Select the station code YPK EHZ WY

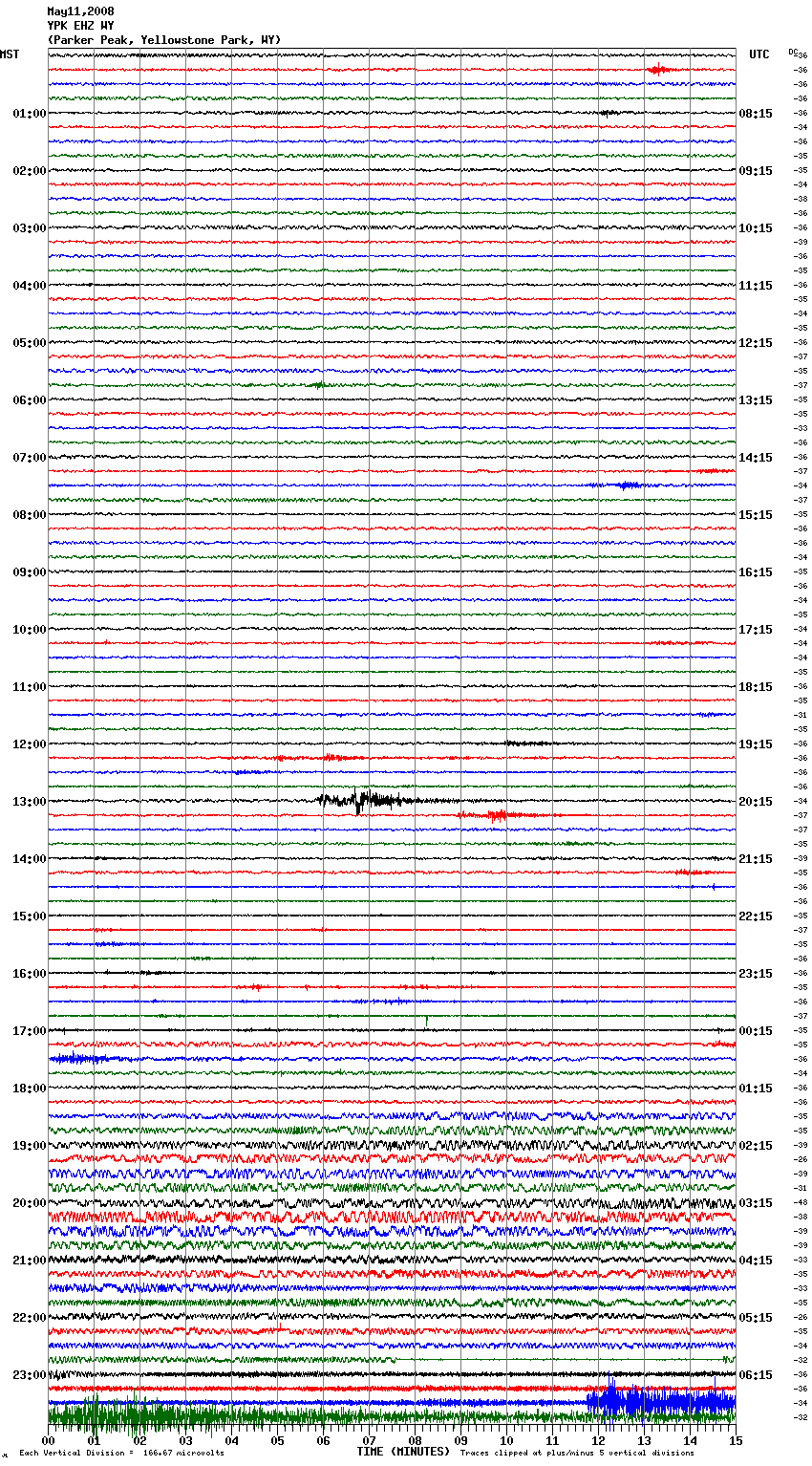[x=80, y=26]
